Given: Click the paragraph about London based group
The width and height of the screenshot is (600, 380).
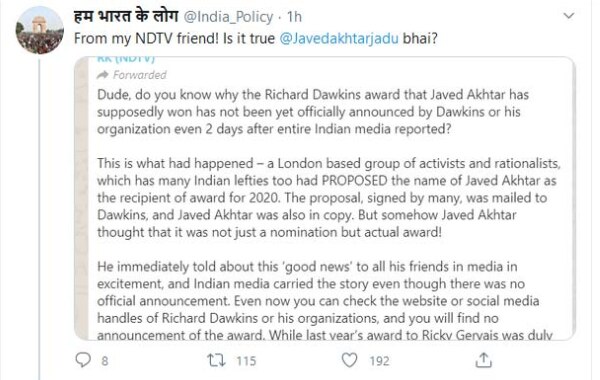Looking at the screenshot, I should 329,198.
